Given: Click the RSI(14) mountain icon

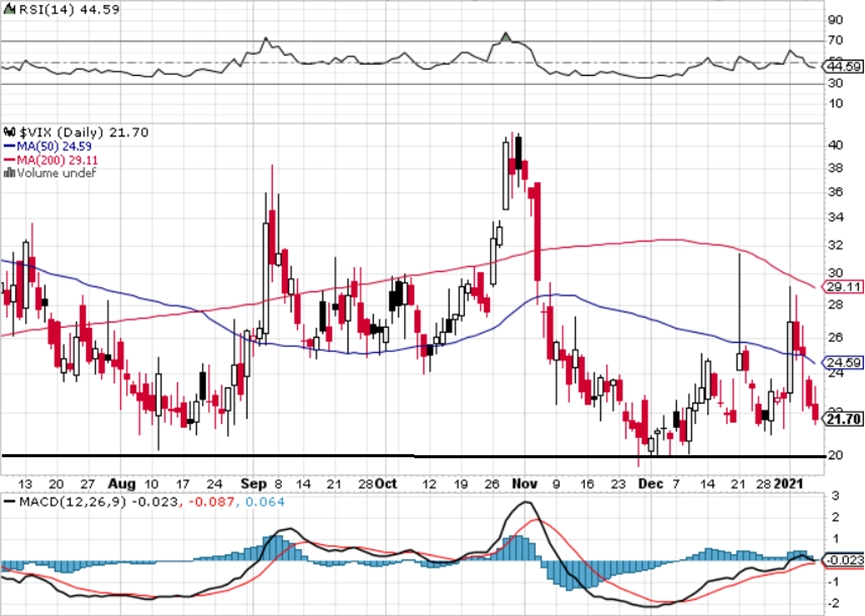Looking at the screenshot, I should [x=9, y=9].
